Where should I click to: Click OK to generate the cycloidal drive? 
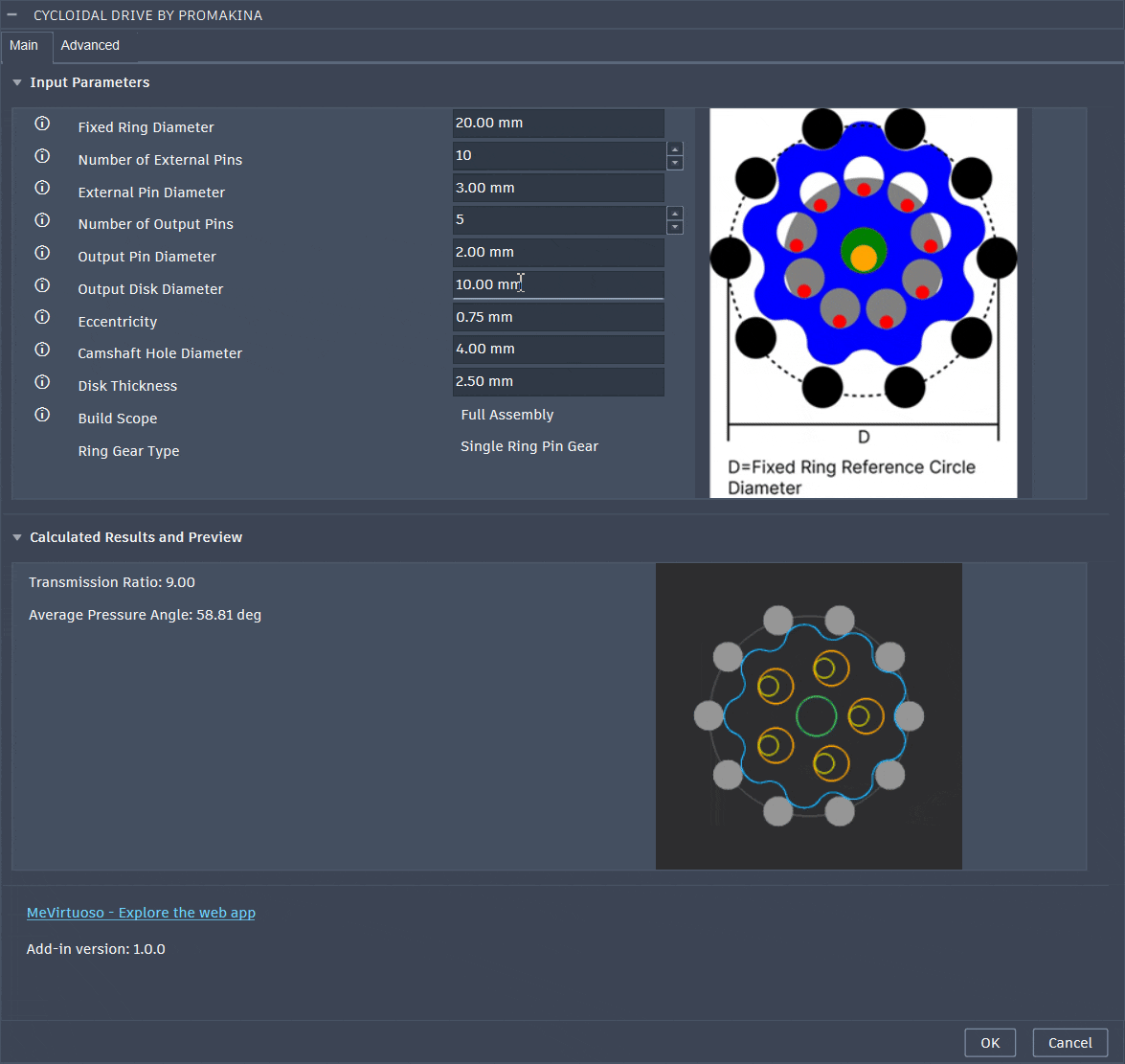point(990,1042)
